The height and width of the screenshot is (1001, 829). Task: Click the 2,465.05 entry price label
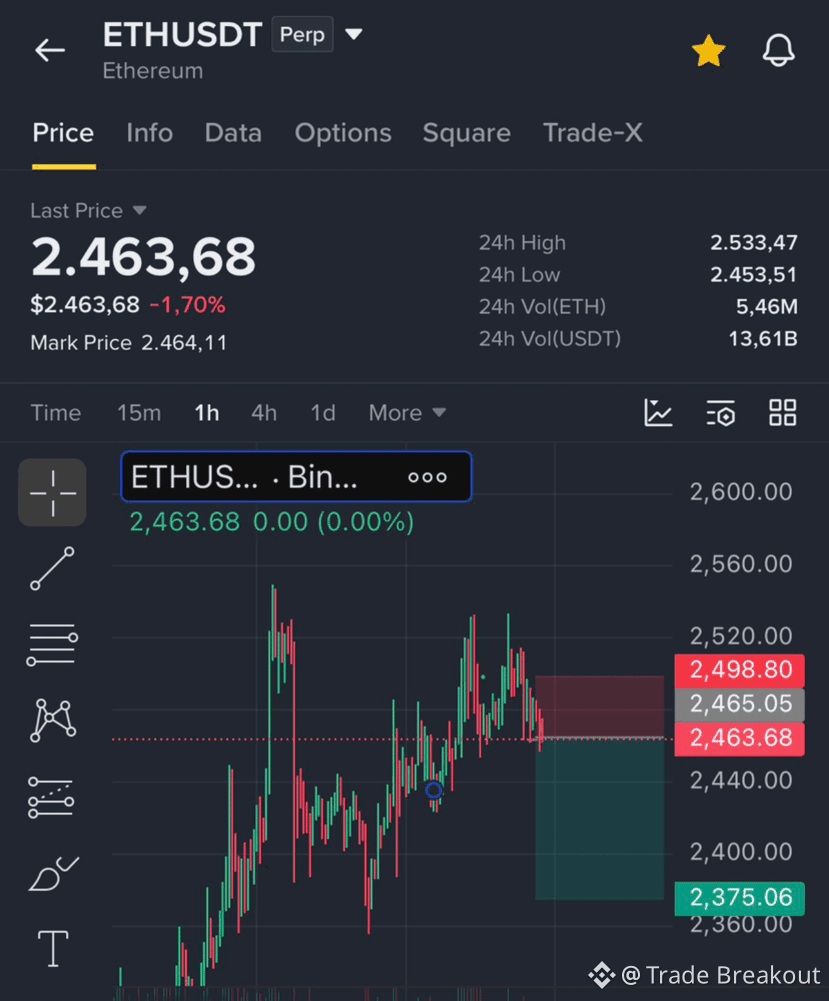point(740,704)
